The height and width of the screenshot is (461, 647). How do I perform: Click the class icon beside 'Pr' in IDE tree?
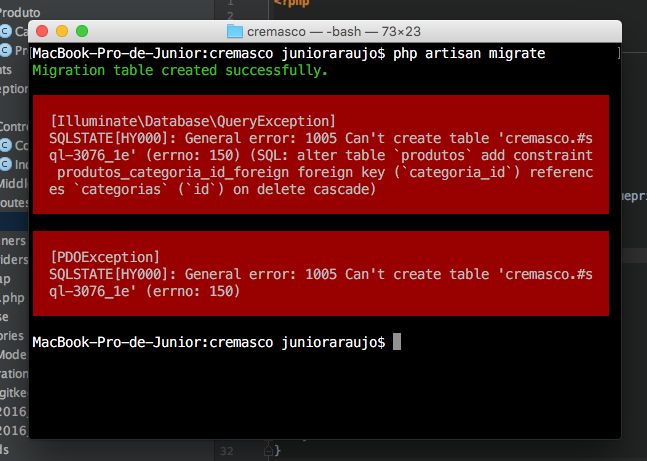pos(6,50)
